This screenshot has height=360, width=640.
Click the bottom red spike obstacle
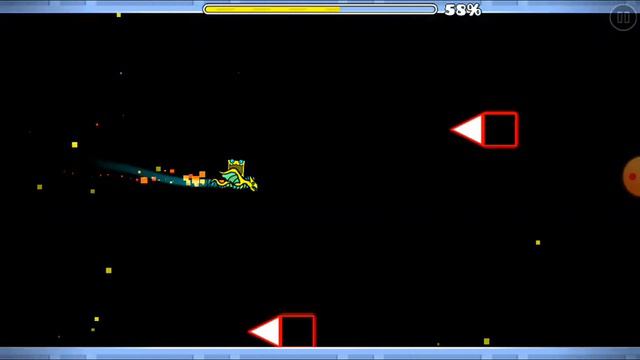pos(265,331)
